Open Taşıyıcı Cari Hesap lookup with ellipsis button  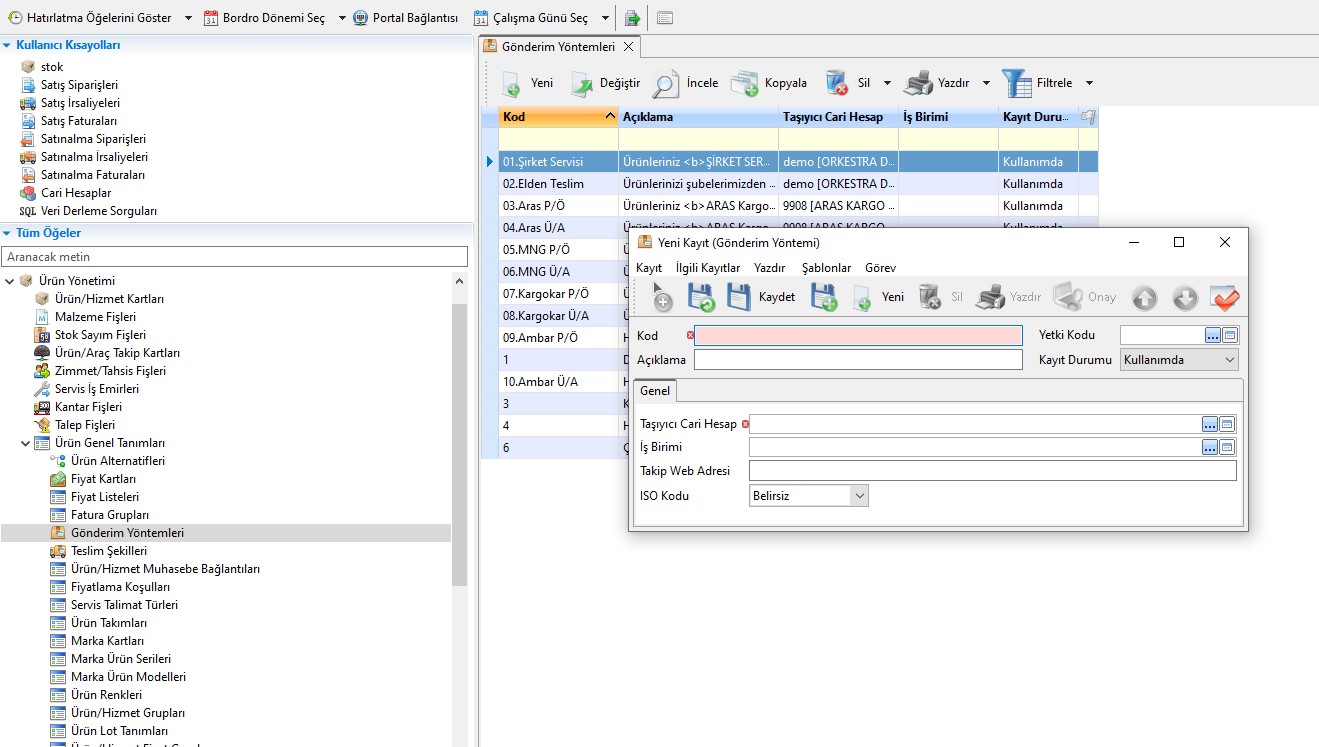click(1210, 424)
